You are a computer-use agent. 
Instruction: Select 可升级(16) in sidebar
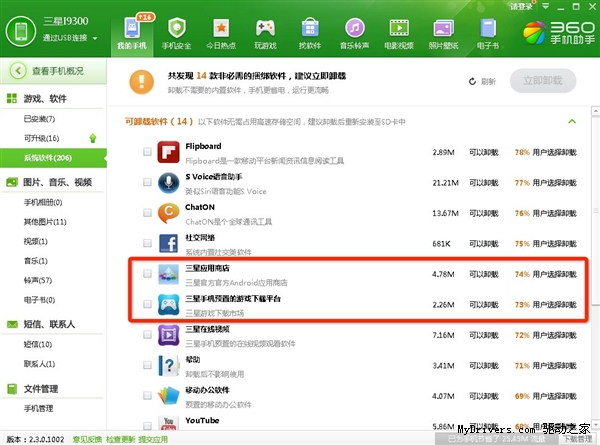click(x=42, y=138)
